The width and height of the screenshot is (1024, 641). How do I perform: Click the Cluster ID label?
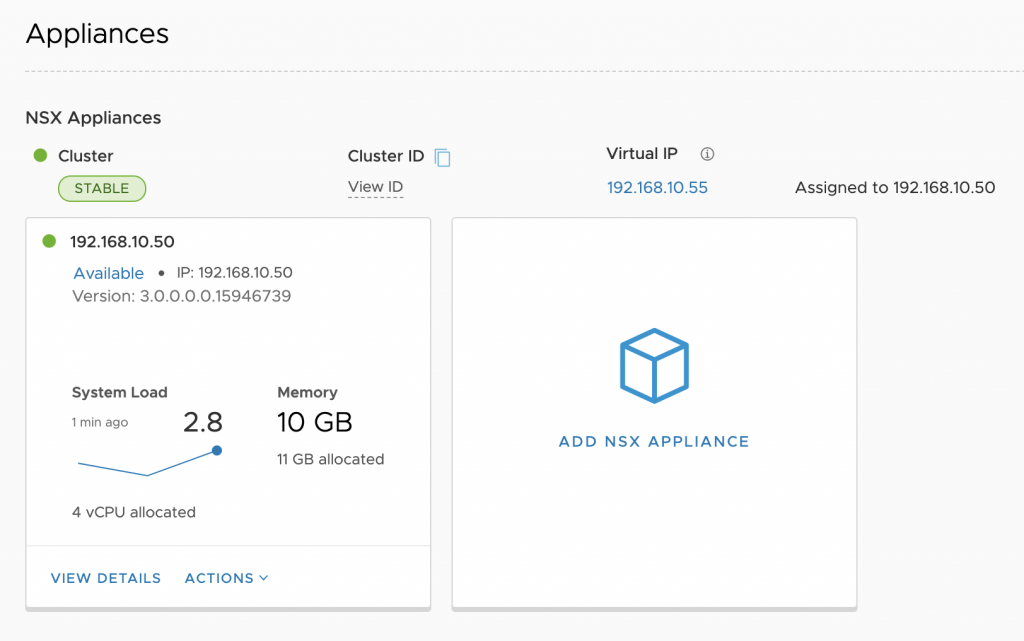tap(386, 157)
